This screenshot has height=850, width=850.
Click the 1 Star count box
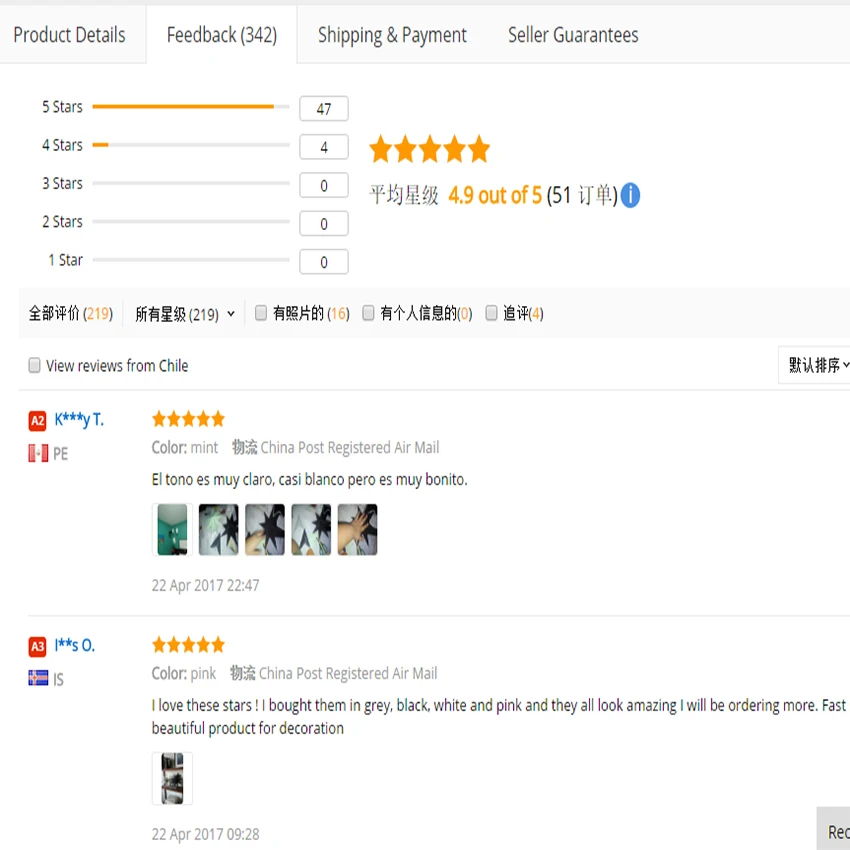(x=324, y=262)
